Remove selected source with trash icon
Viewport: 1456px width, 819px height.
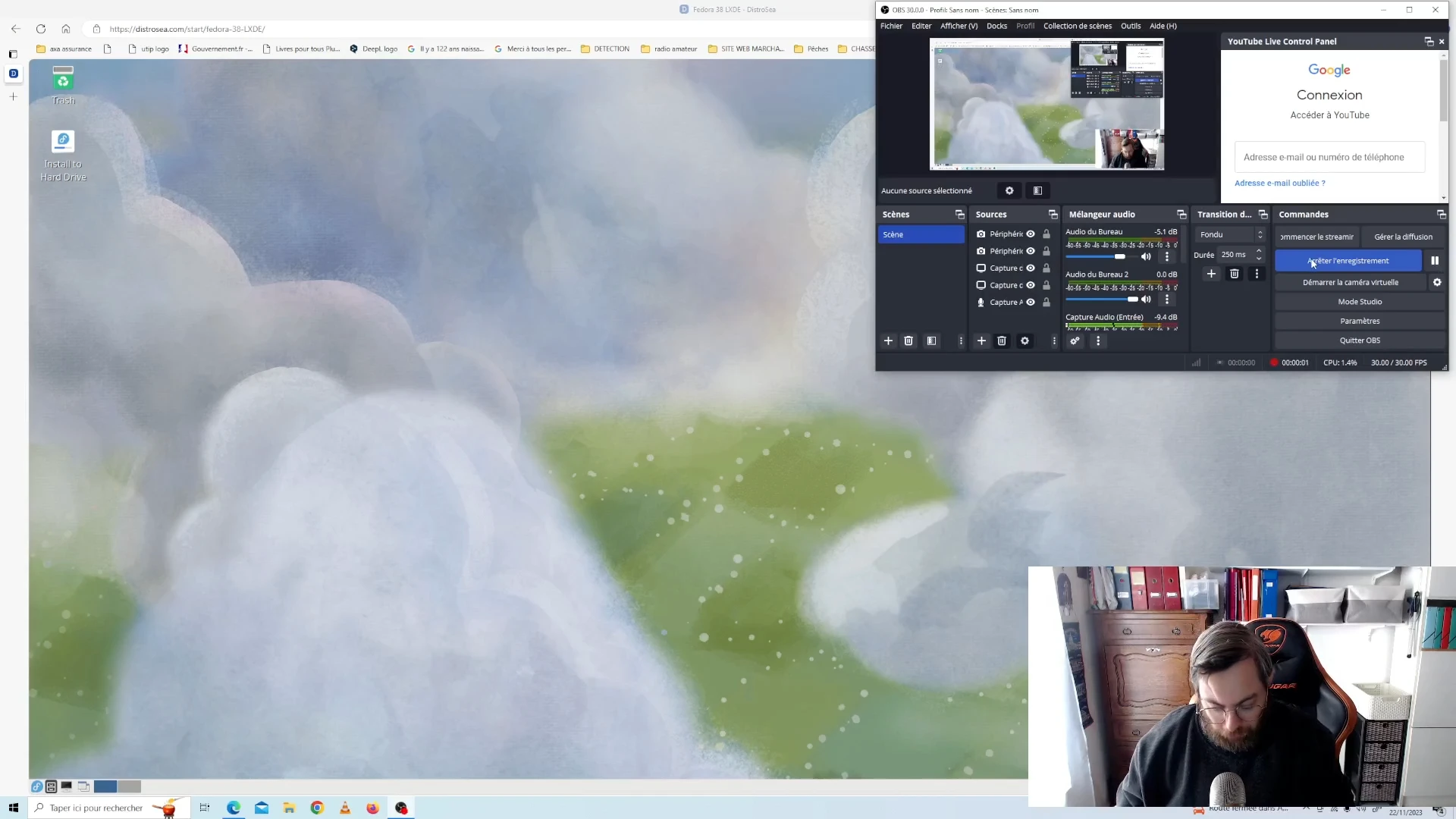coord(1002,341)
